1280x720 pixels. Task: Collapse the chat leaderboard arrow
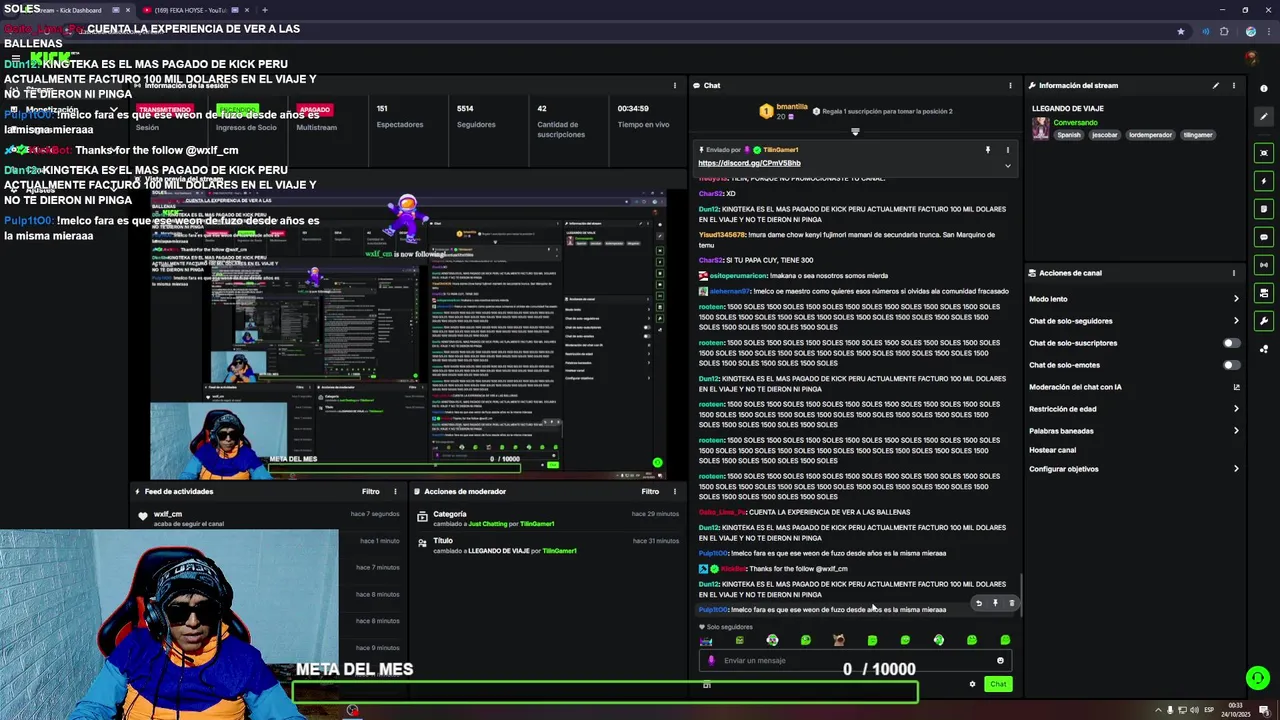coord(855,131)
